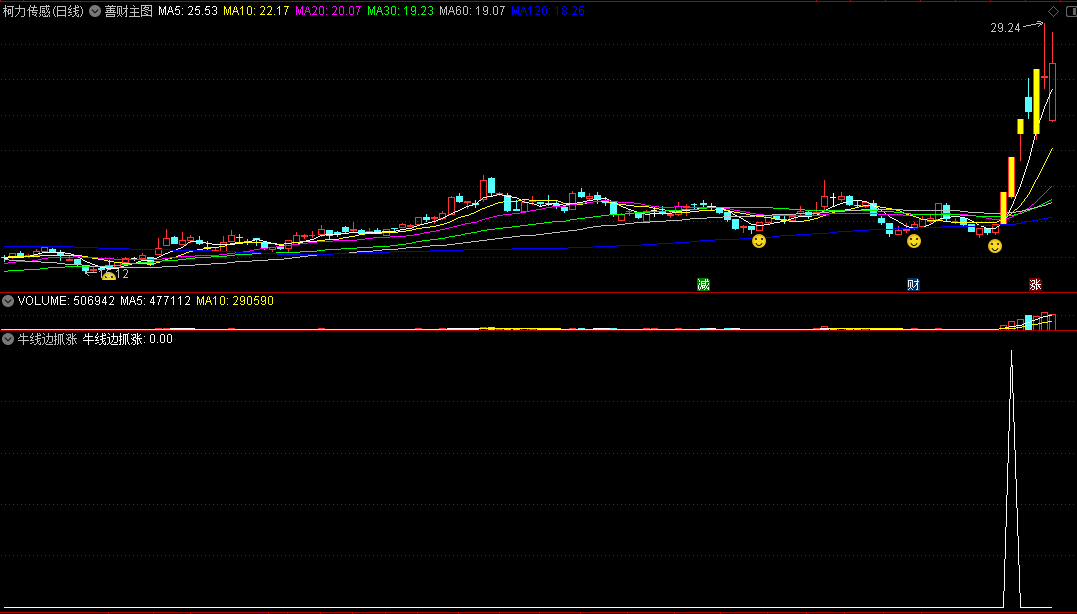Click the latest red candlestick at far right
The height and width of the screenshot is (614, 1077).
pos(1052,91)
